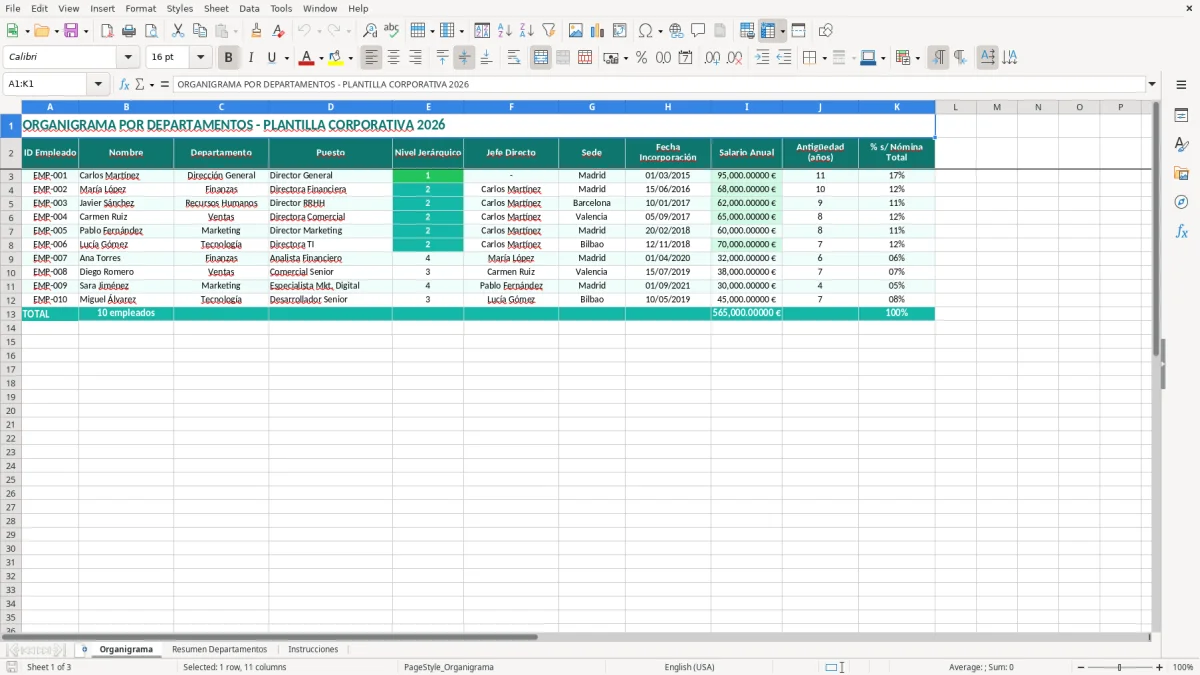This screenshot has width=1200, height=675.
Task: Format cell as date
Action: [x=686, y=58]
